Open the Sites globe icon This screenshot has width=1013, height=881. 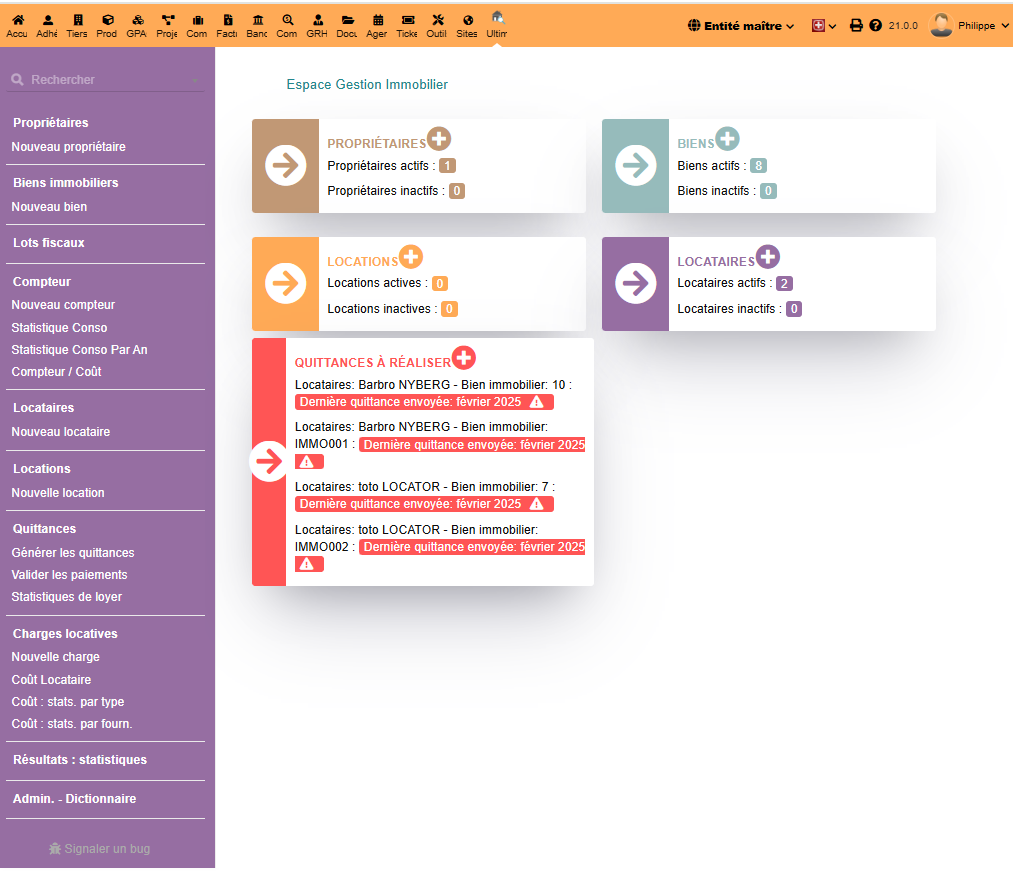tap(468, 20)
